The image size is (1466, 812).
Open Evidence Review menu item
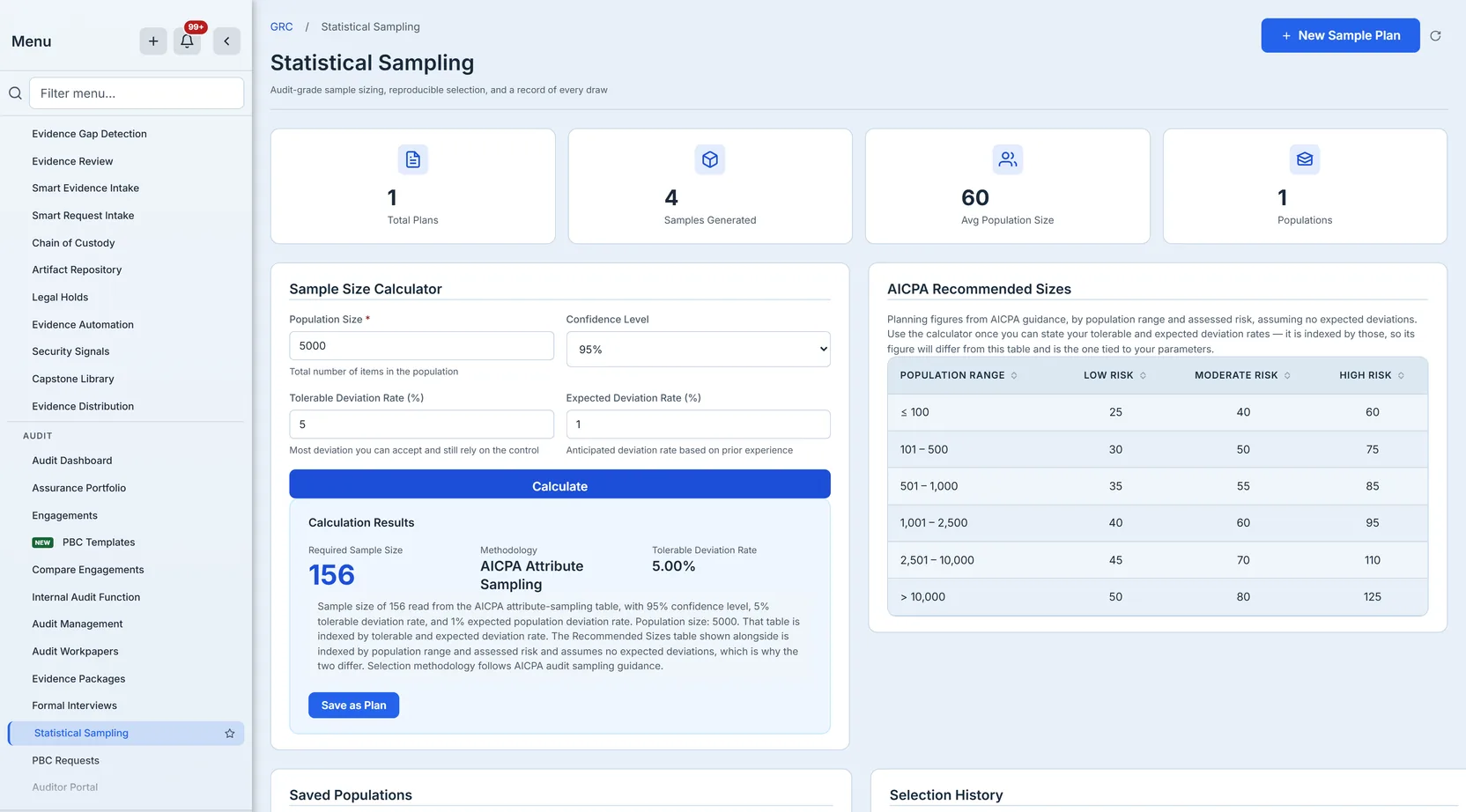(72, 161)
